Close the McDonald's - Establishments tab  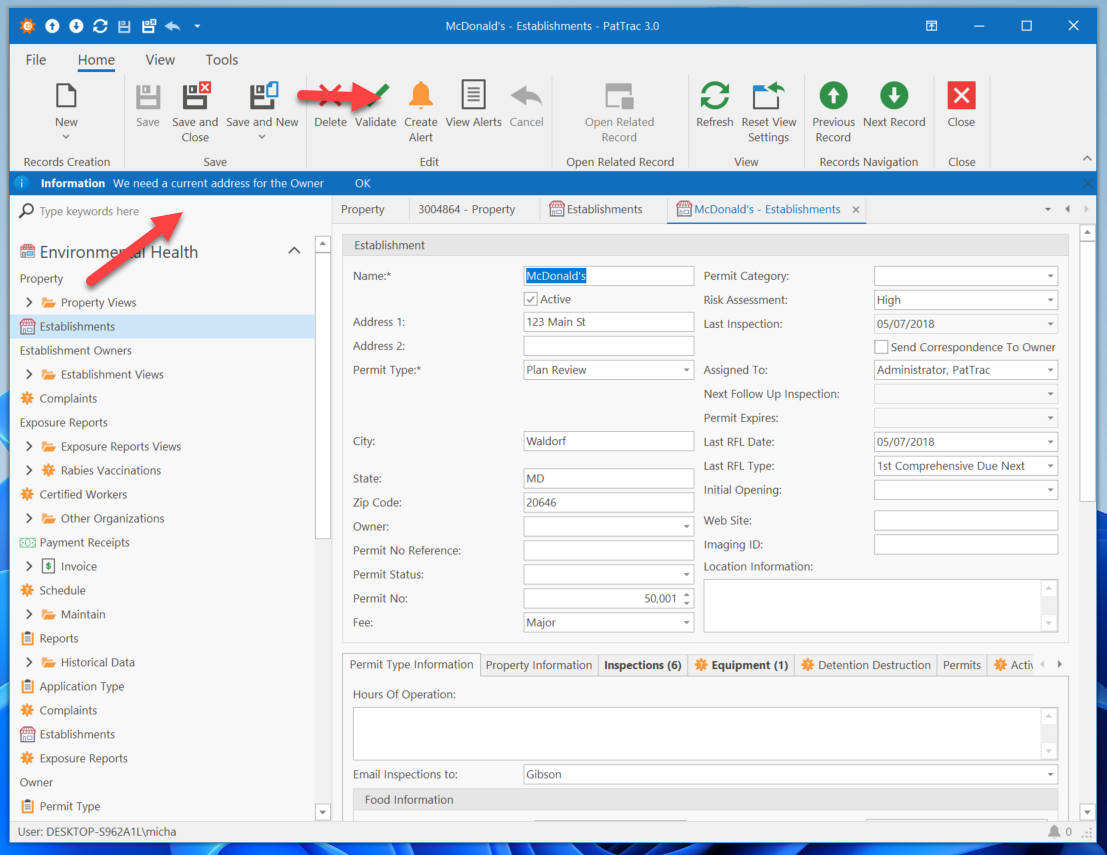point(856,210)
